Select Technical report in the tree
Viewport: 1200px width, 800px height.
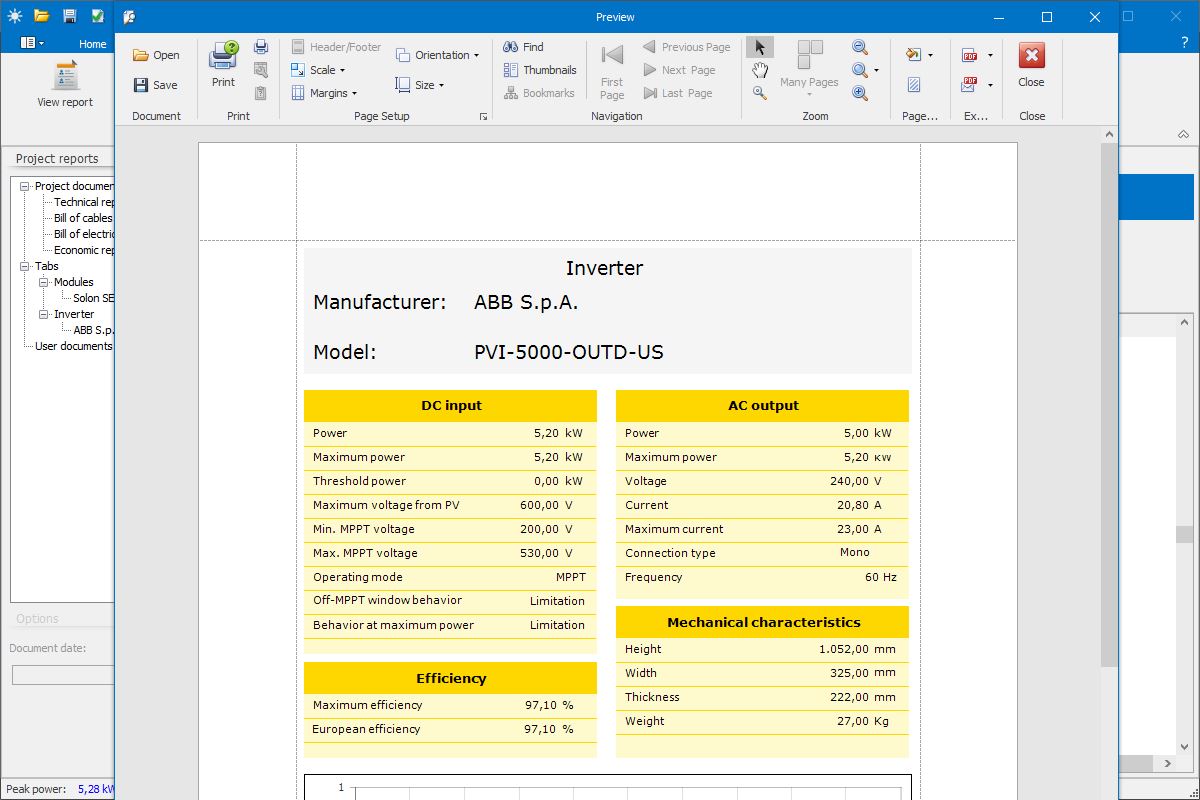pyautogui.click(x=84, y=202)
